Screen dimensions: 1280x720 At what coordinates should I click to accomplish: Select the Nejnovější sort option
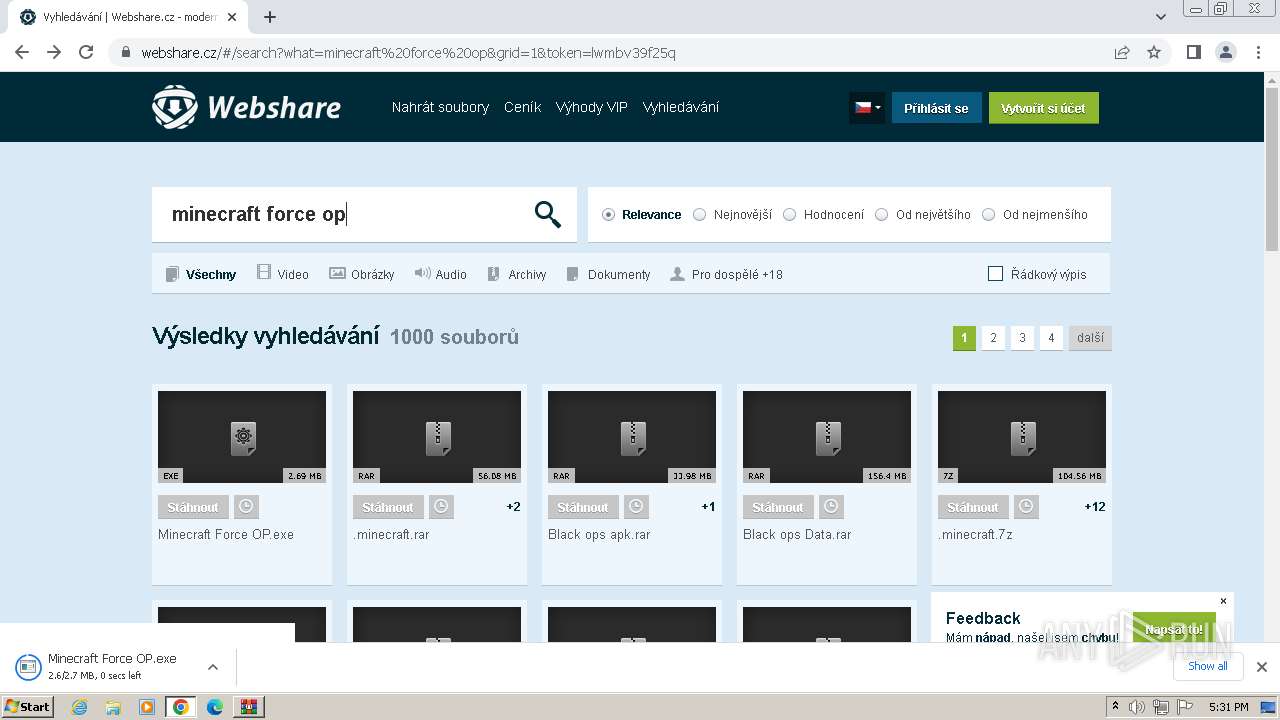point(732,214)
